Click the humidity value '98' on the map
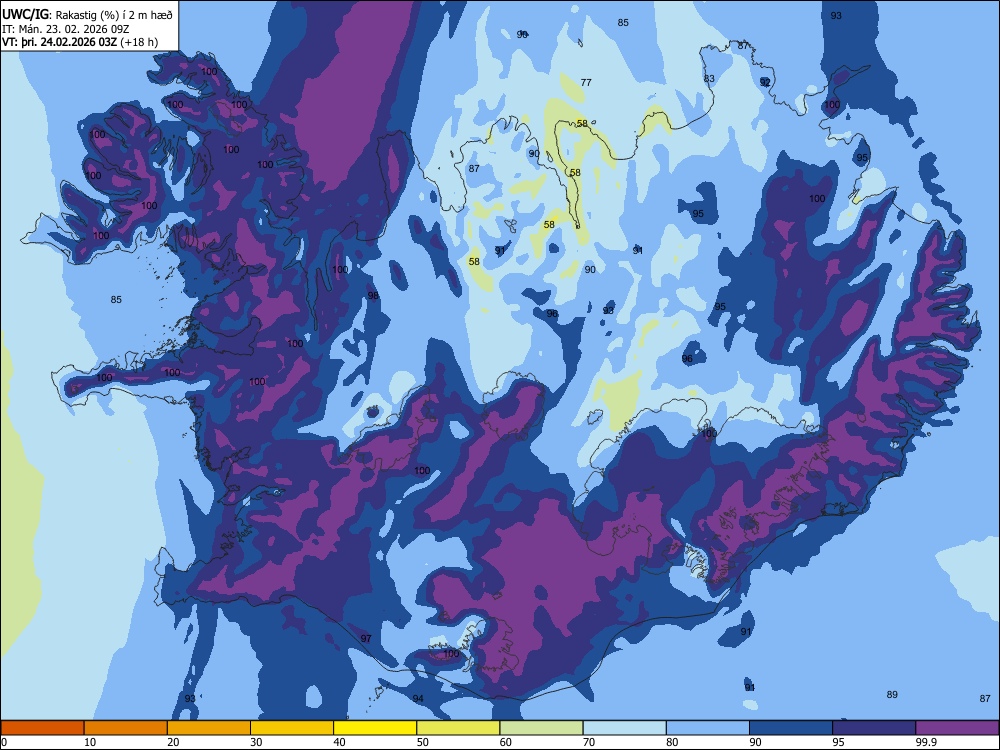The image size is (1000, 750). point(373,295)
